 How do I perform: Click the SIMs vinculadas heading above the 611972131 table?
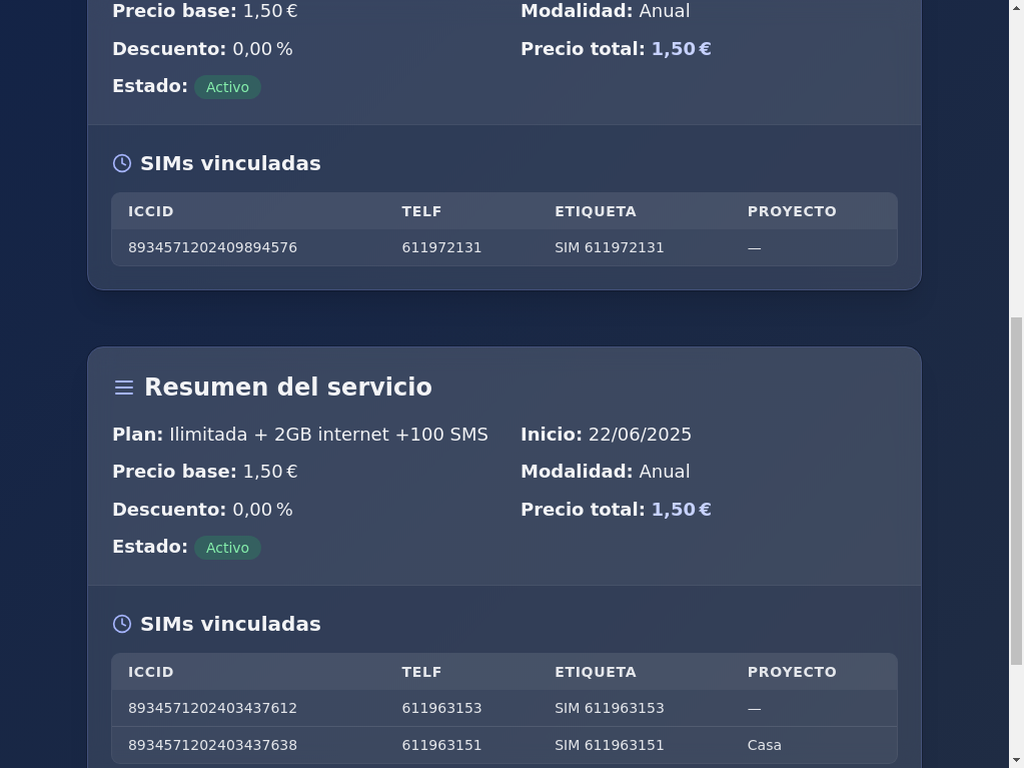[x=231, y=163]
